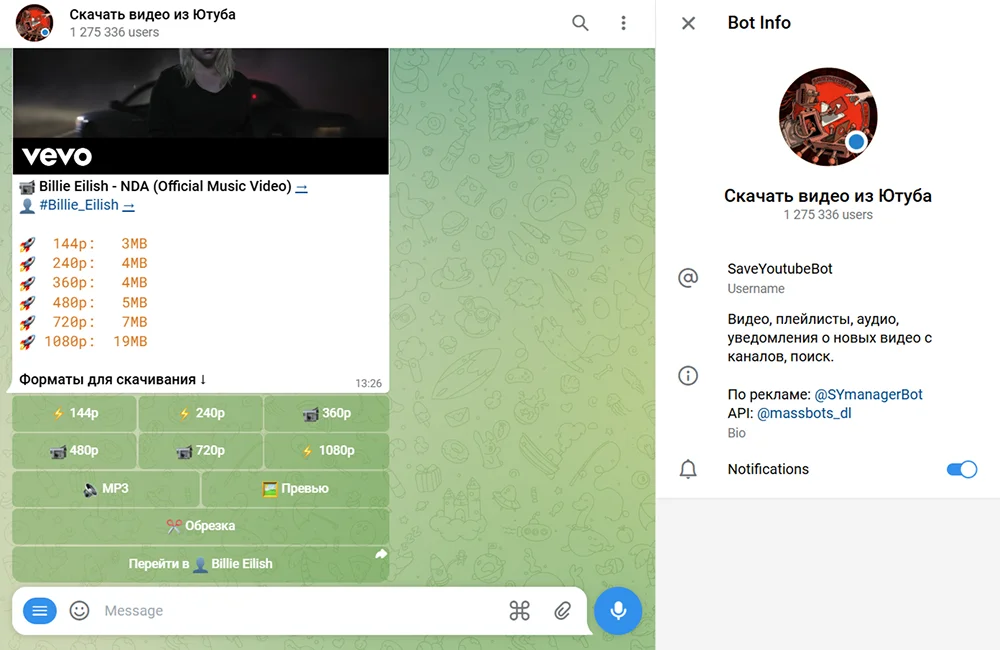Open the bot commands keyboard icon

pyautogui.click(x=519, y=611)
